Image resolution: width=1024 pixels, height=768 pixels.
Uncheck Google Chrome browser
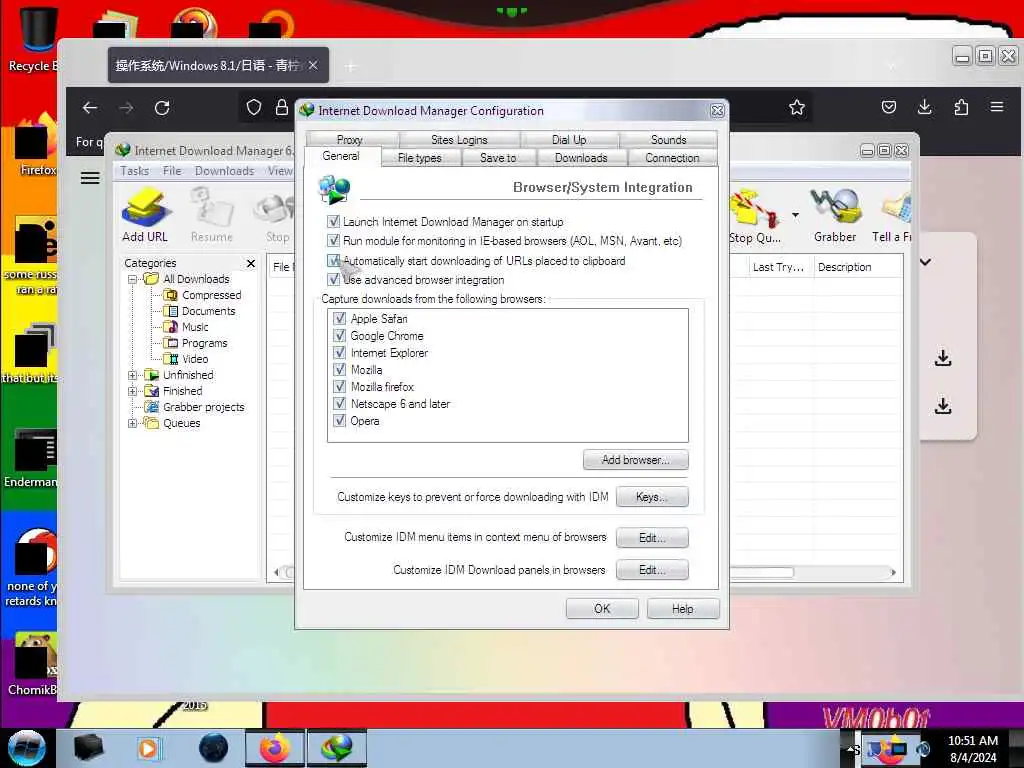(340, 336)
